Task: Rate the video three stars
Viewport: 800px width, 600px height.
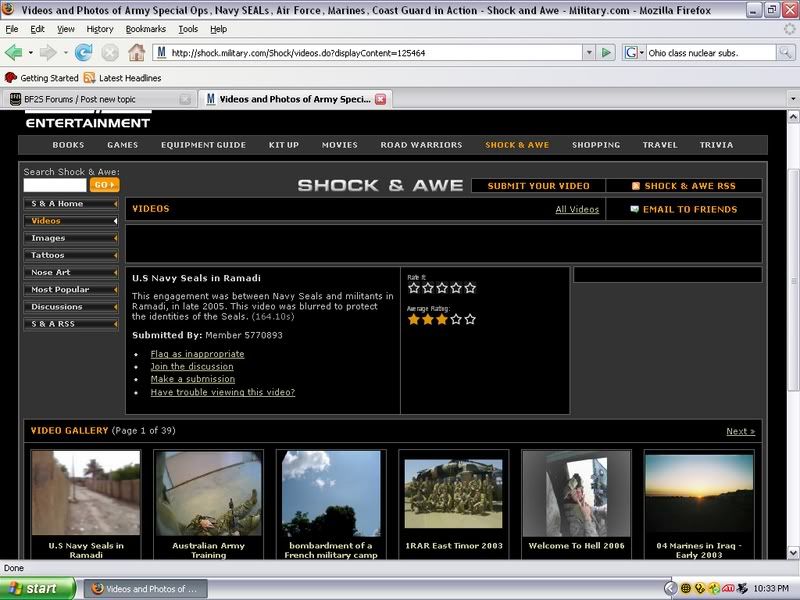Action: point(442,288)
